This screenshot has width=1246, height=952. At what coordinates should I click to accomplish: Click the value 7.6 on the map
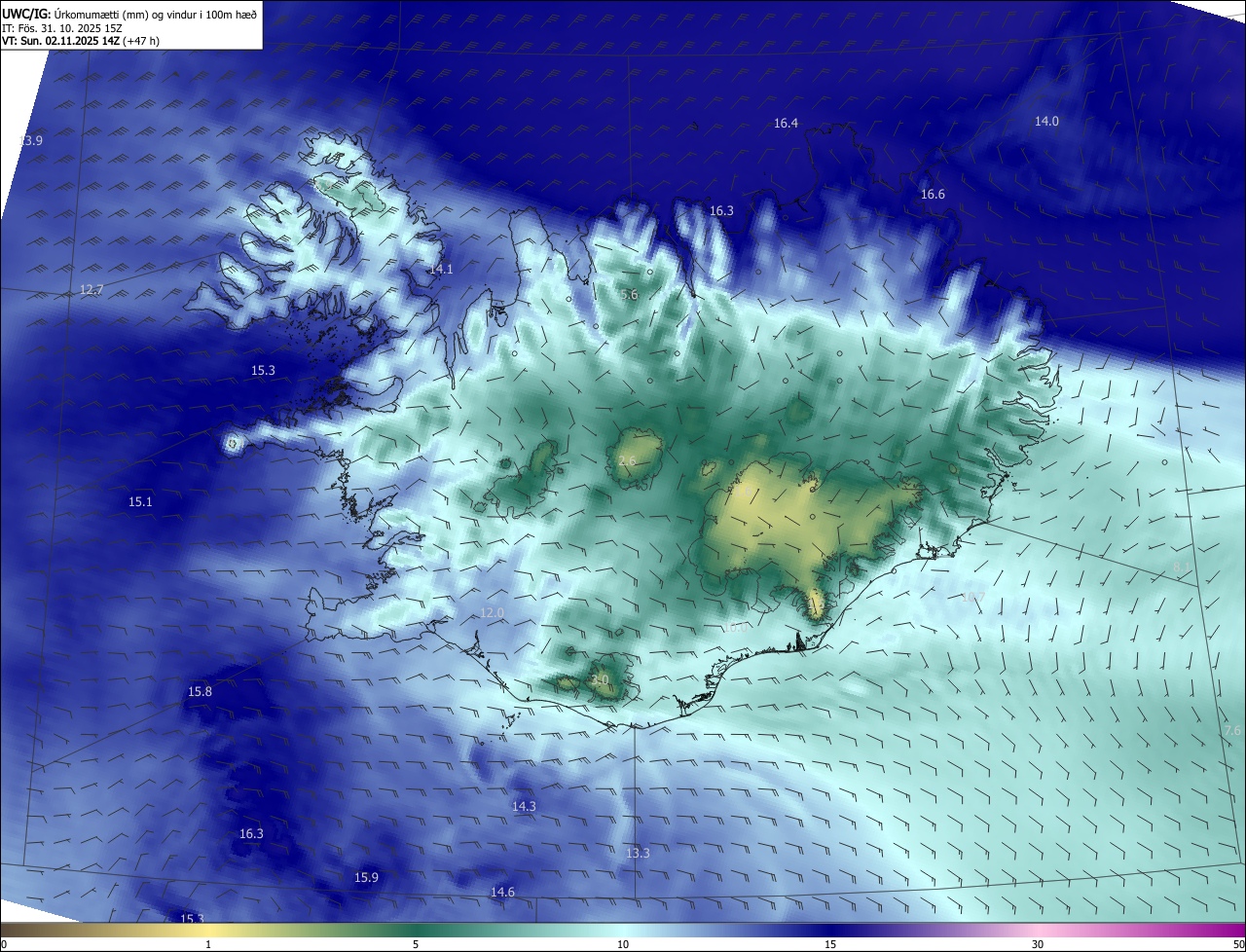click(1232, 731)
